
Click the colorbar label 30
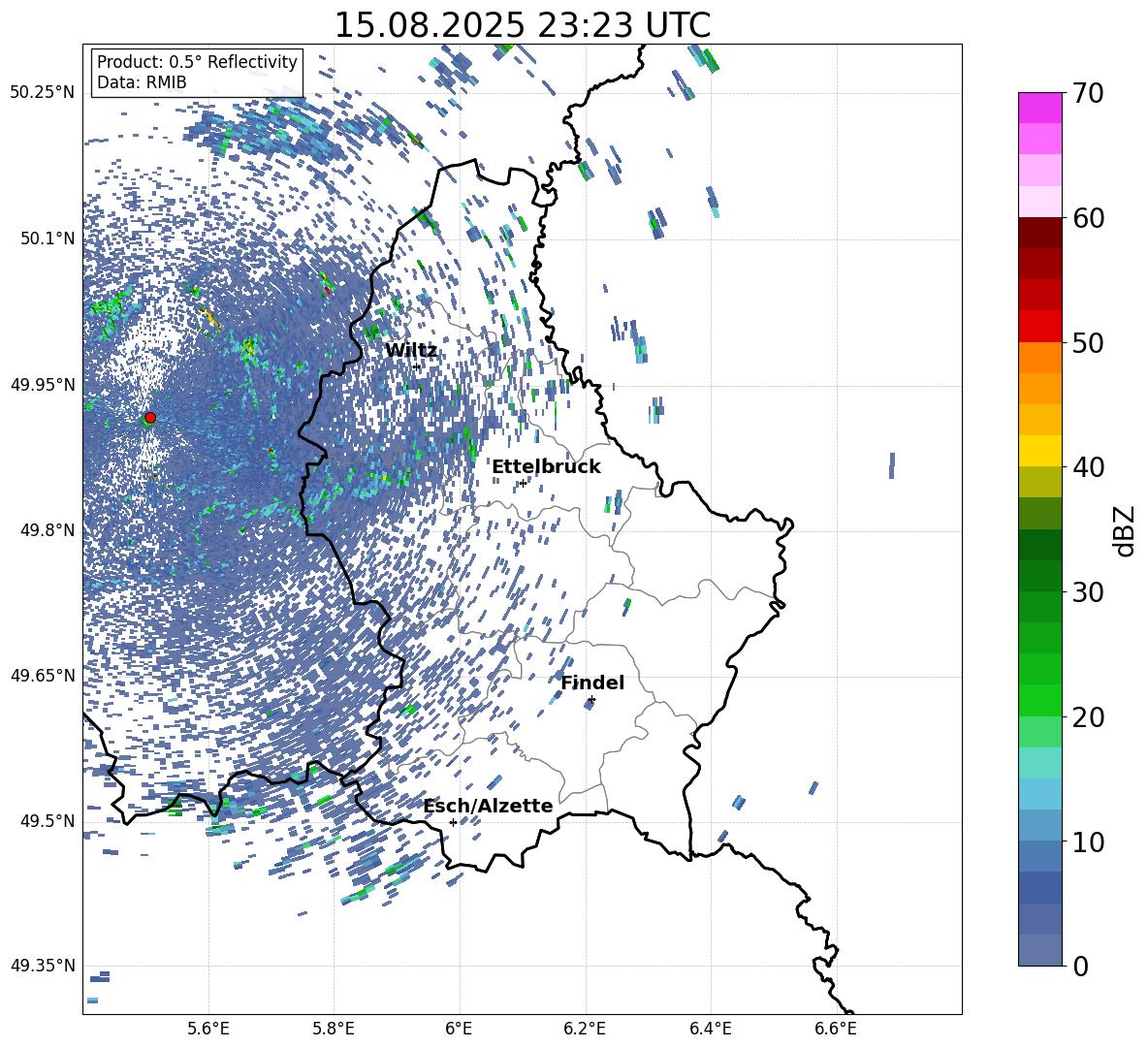[x=1088, y=592]
